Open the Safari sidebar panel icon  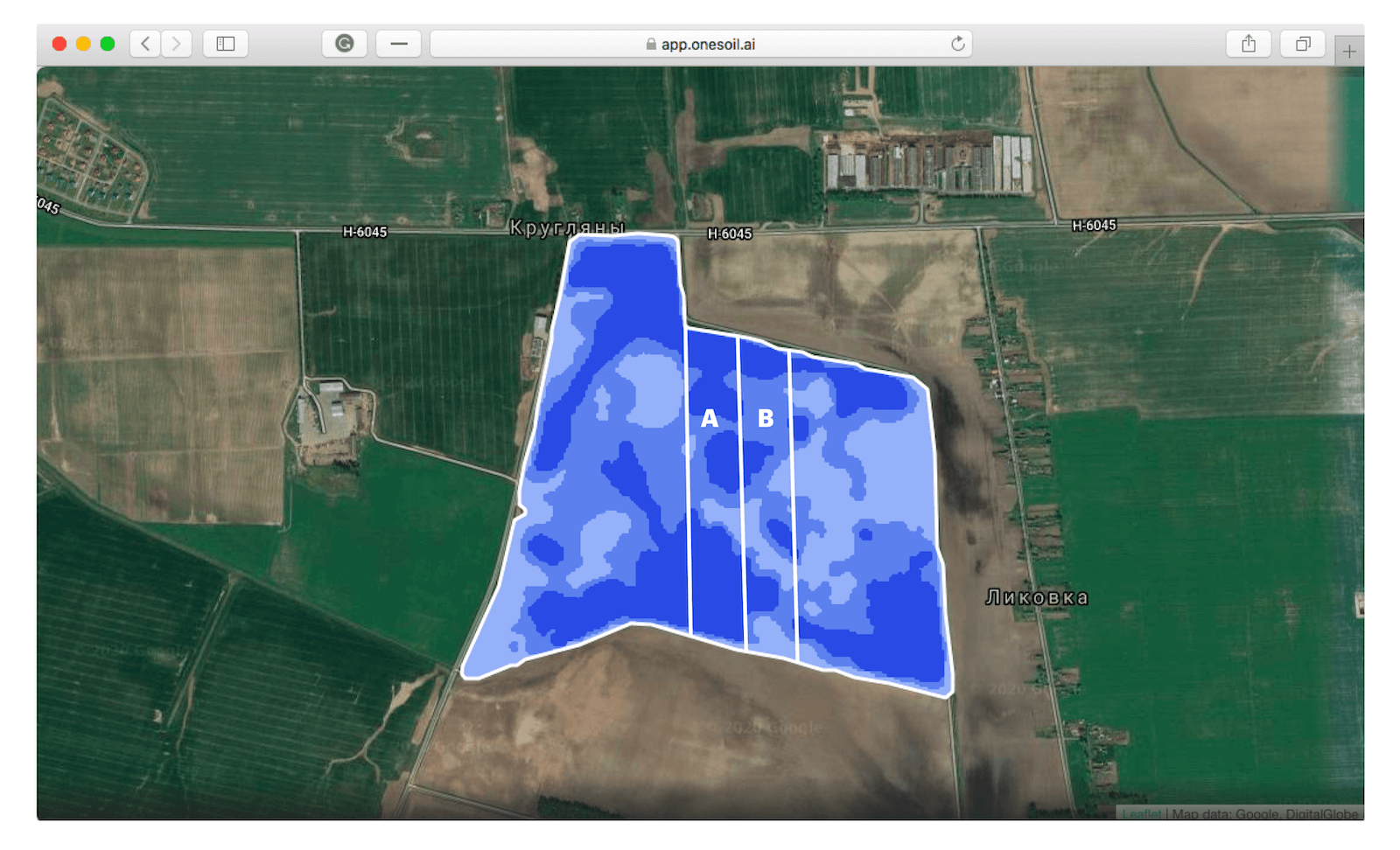pyautogui.click(x=225, y=43)
